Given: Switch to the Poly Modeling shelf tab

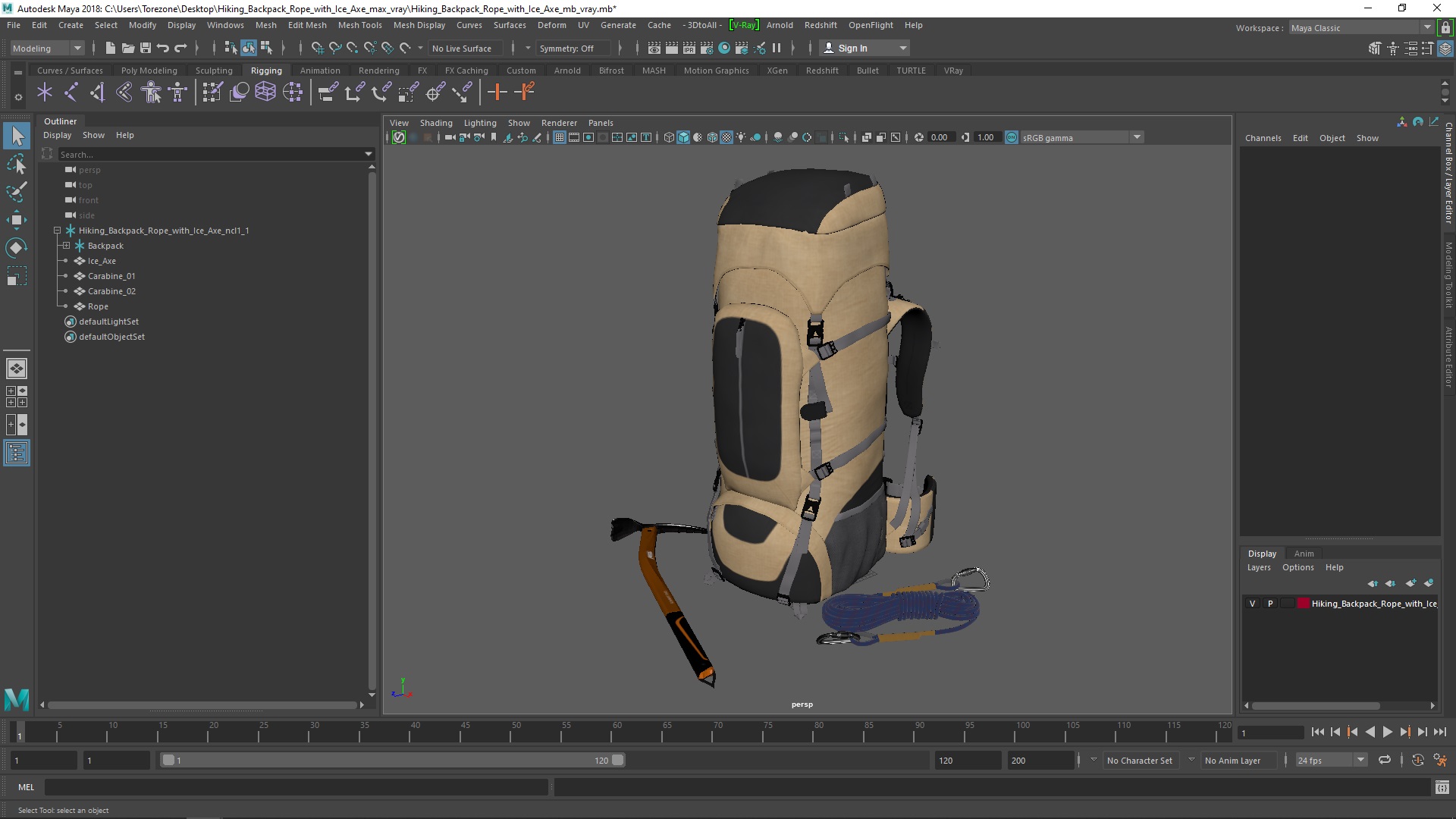Looking at the screenshot, I should 149,71.
